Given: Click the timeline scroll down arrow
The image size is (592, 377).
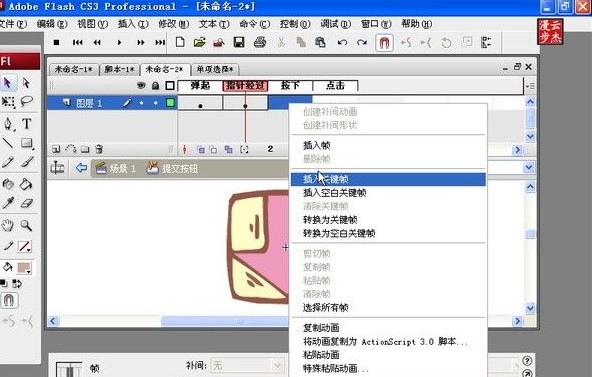Looking at the screenshot, I should pyautogui.click(x=530, y=136).
